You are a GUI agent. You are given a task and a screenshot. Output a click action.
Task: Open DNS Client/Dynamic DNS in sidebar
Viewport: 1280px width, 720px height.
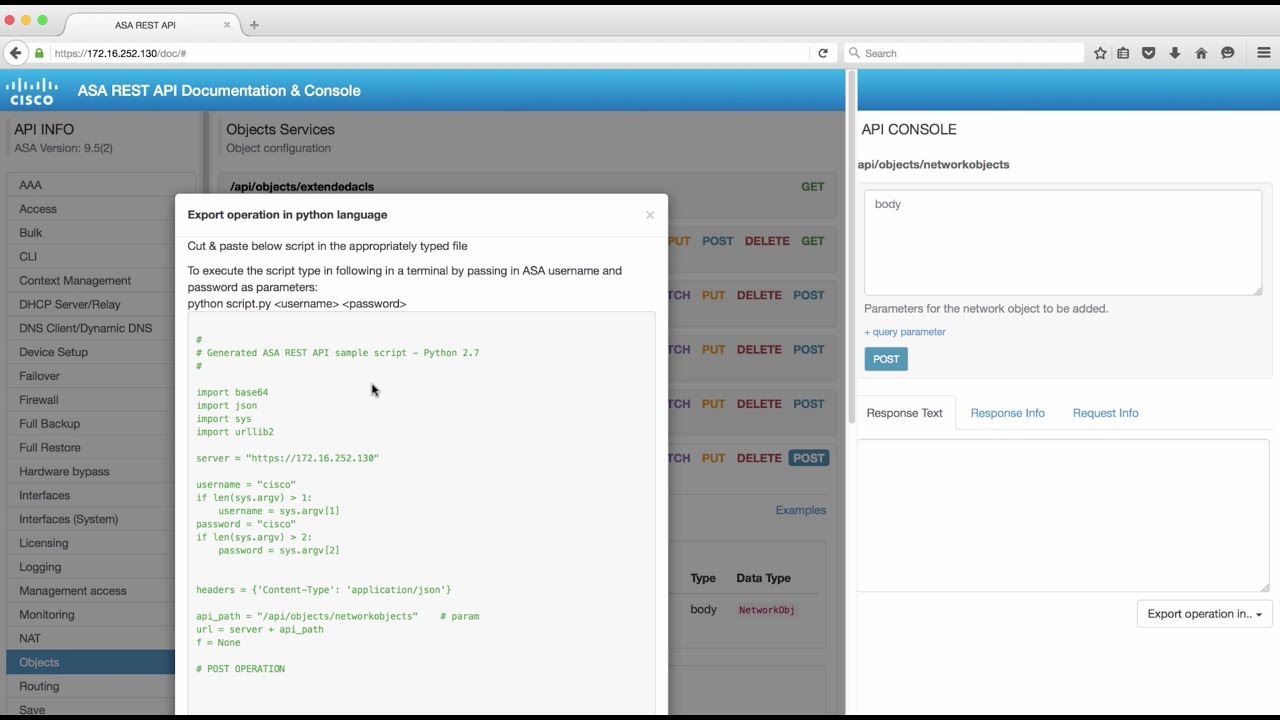click(x=90, y=328)
